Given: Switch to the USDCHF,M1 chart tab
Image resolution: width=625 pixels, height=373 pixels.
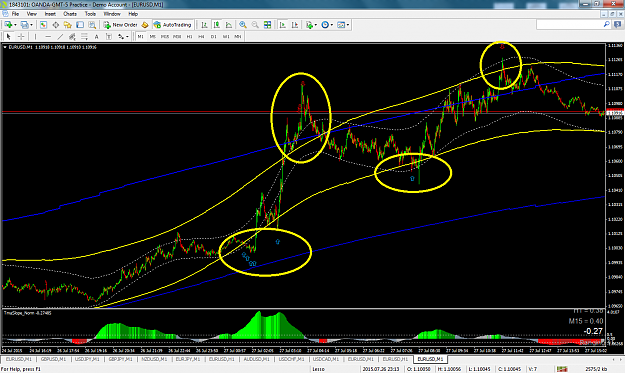Looking at the screenshot, I should [291, 359].
